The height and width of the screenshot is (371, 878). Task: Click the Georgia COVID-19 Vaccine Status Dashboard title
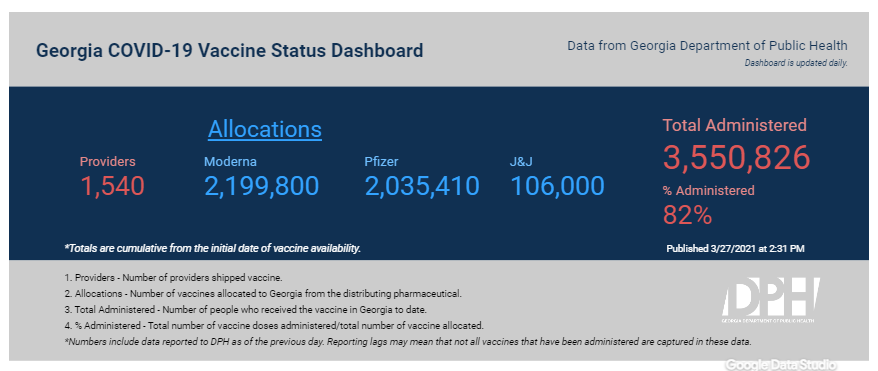click(x=230, y=51)
